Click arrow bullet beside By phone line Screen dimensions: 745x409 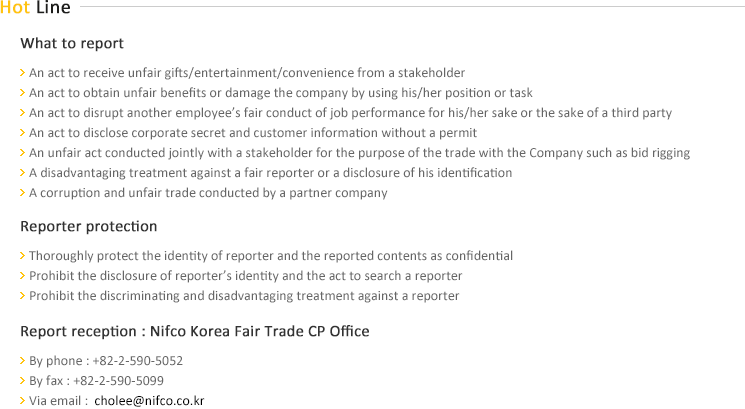(22, 361)
